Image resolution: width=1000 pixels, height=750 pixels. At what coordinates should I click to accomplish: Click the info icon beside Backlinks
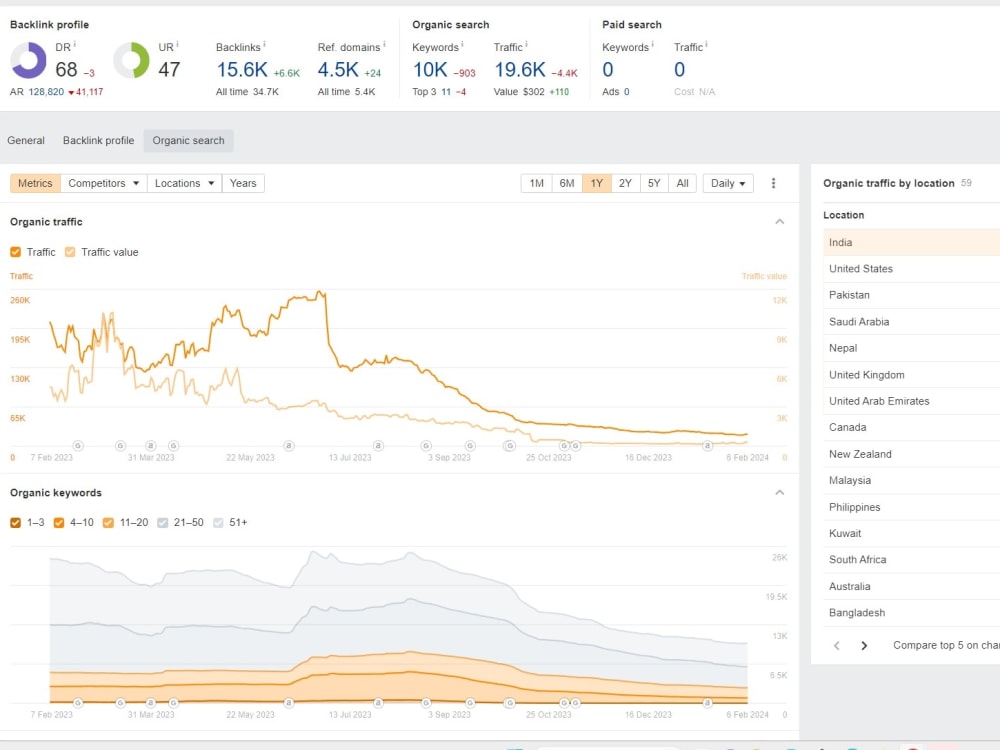pos(264,45)
